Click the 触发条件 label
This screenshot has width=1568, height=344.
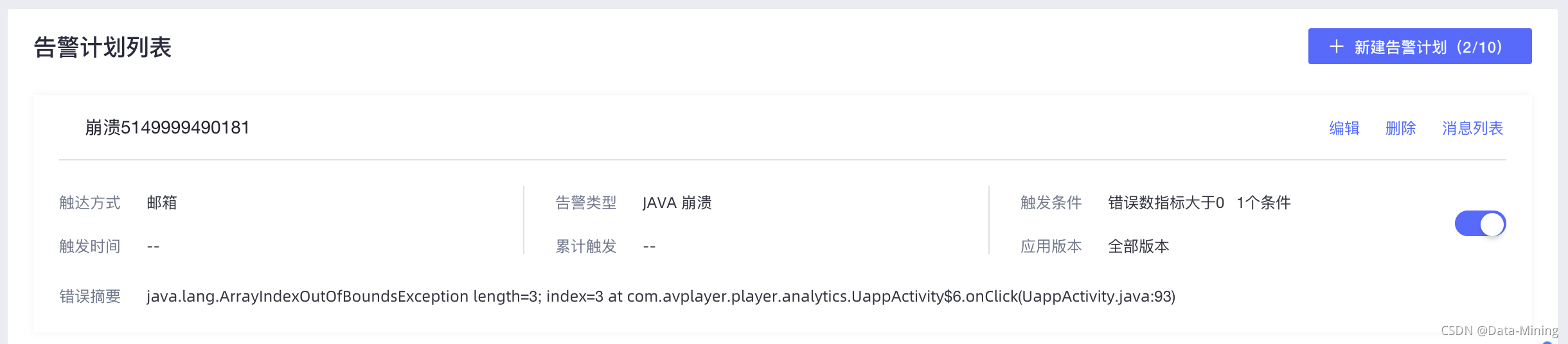[x=1051, y=203]
